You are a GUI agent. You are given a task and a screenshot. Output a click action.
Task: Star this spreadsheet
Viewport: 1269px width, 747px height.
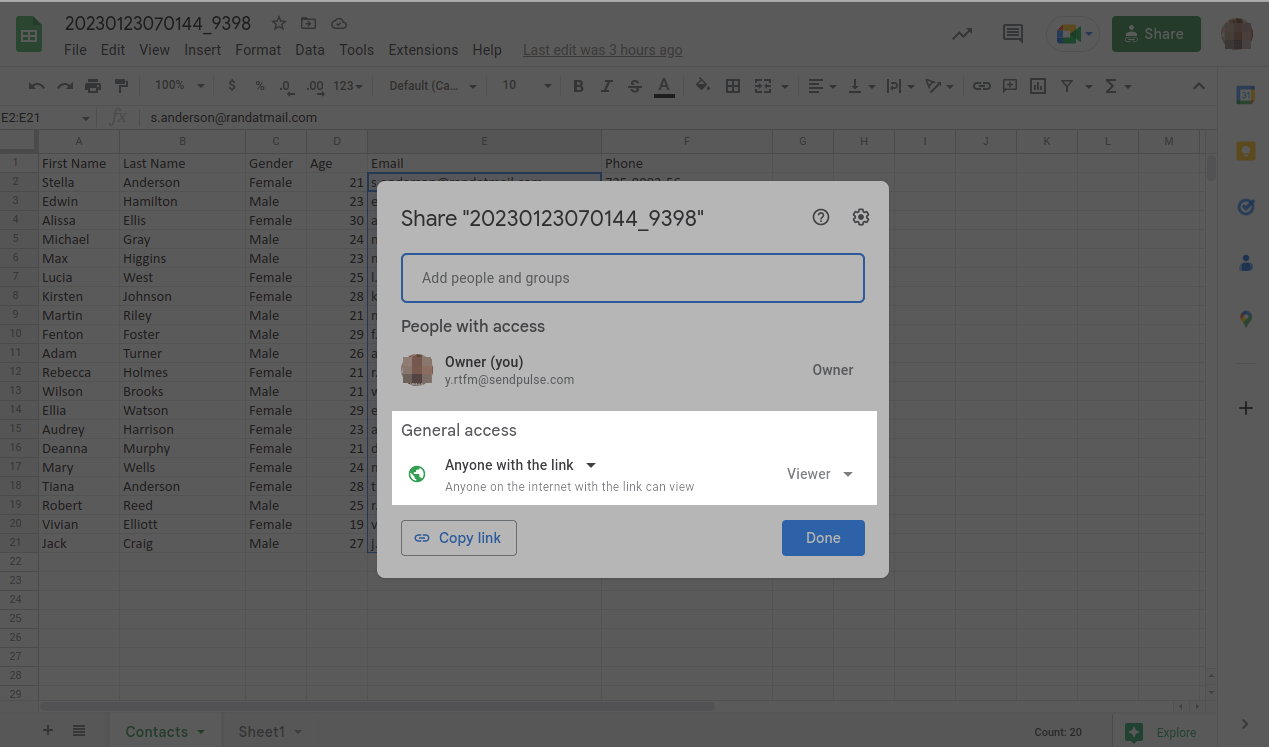point(279,23)
